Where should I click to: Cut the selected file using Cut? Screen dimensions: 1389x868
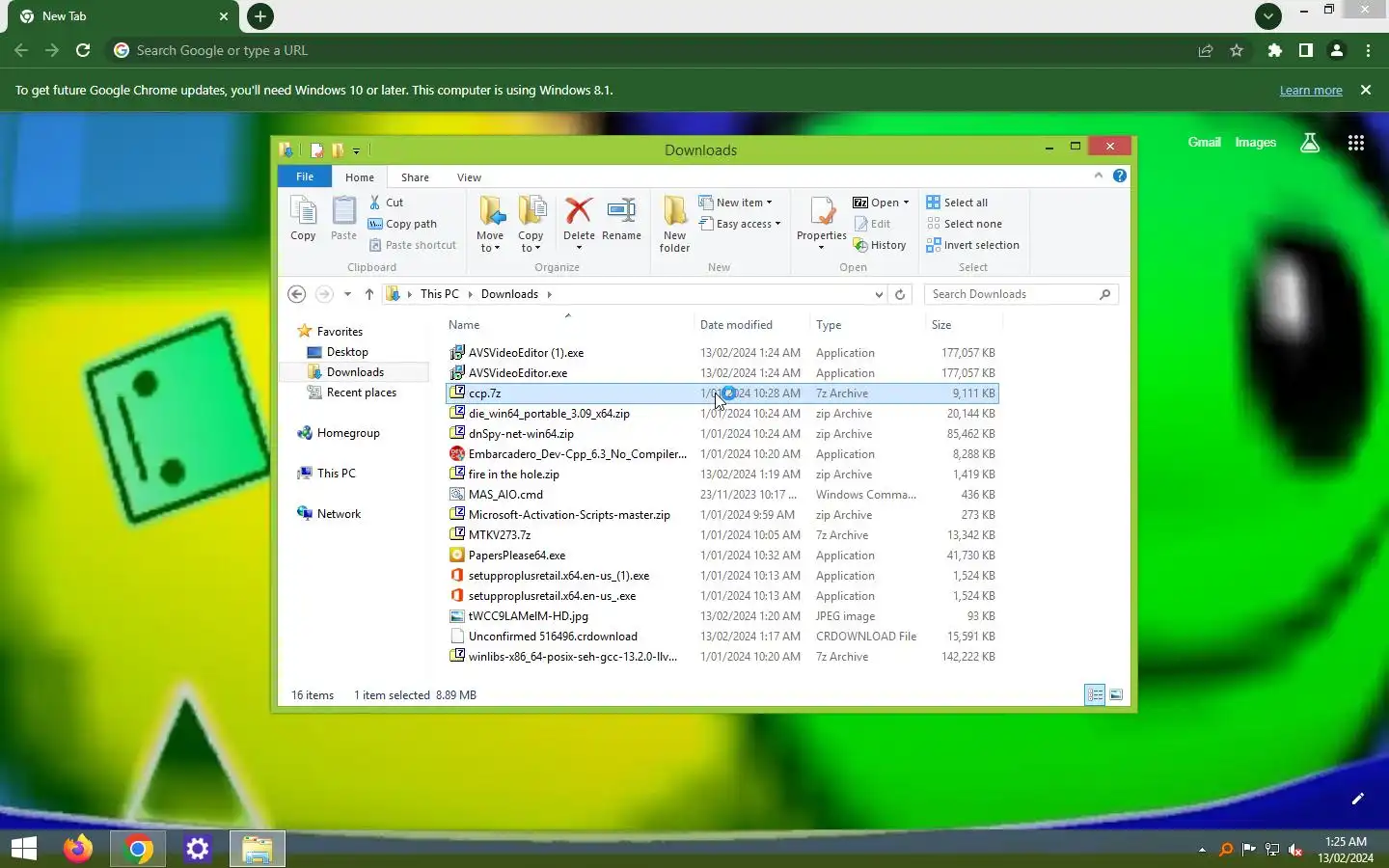tap(386, 203)
